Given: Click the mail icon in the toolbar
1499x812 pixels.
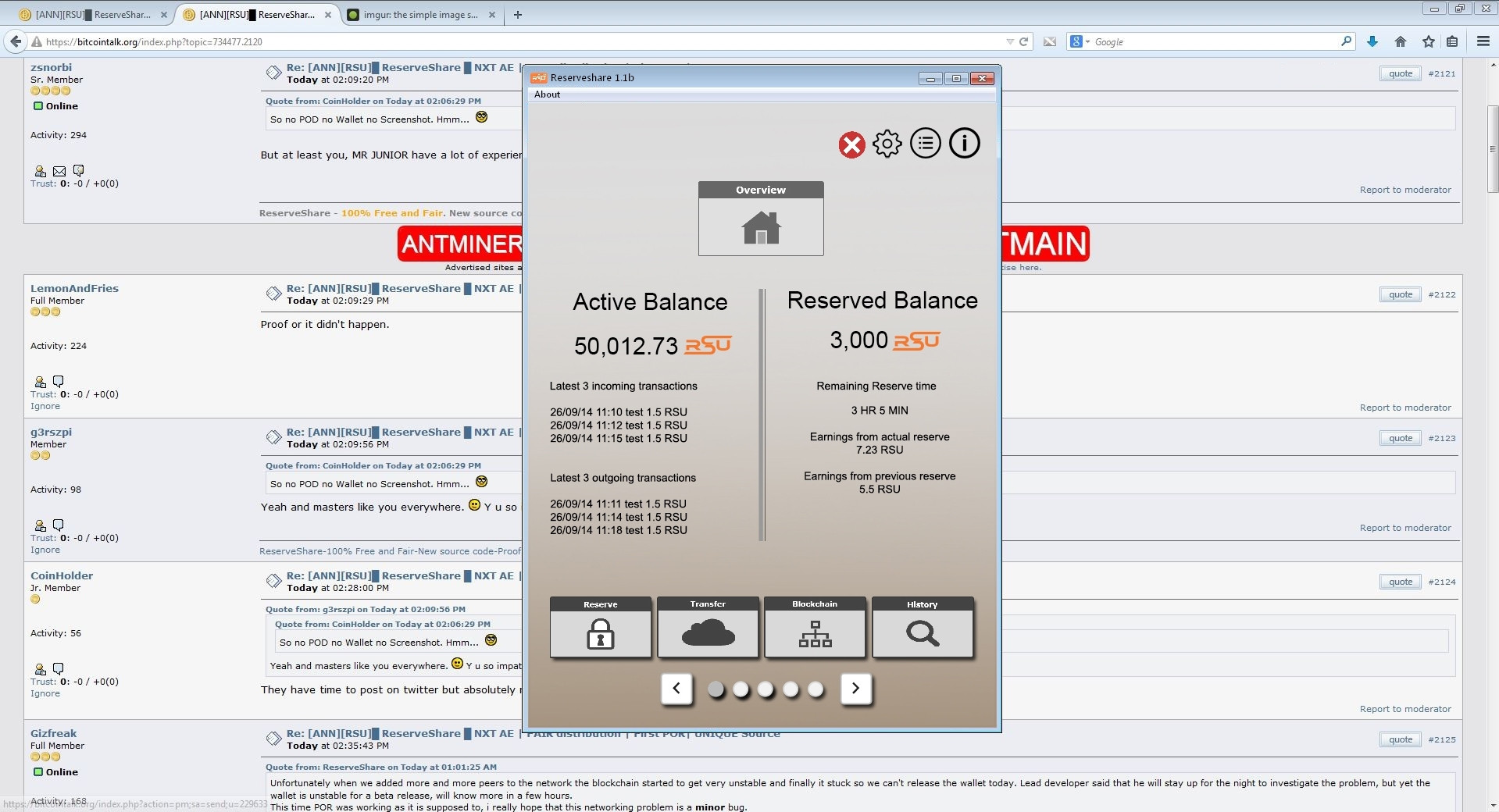Looking at the screenshot, I should (x=1049, y=41).
